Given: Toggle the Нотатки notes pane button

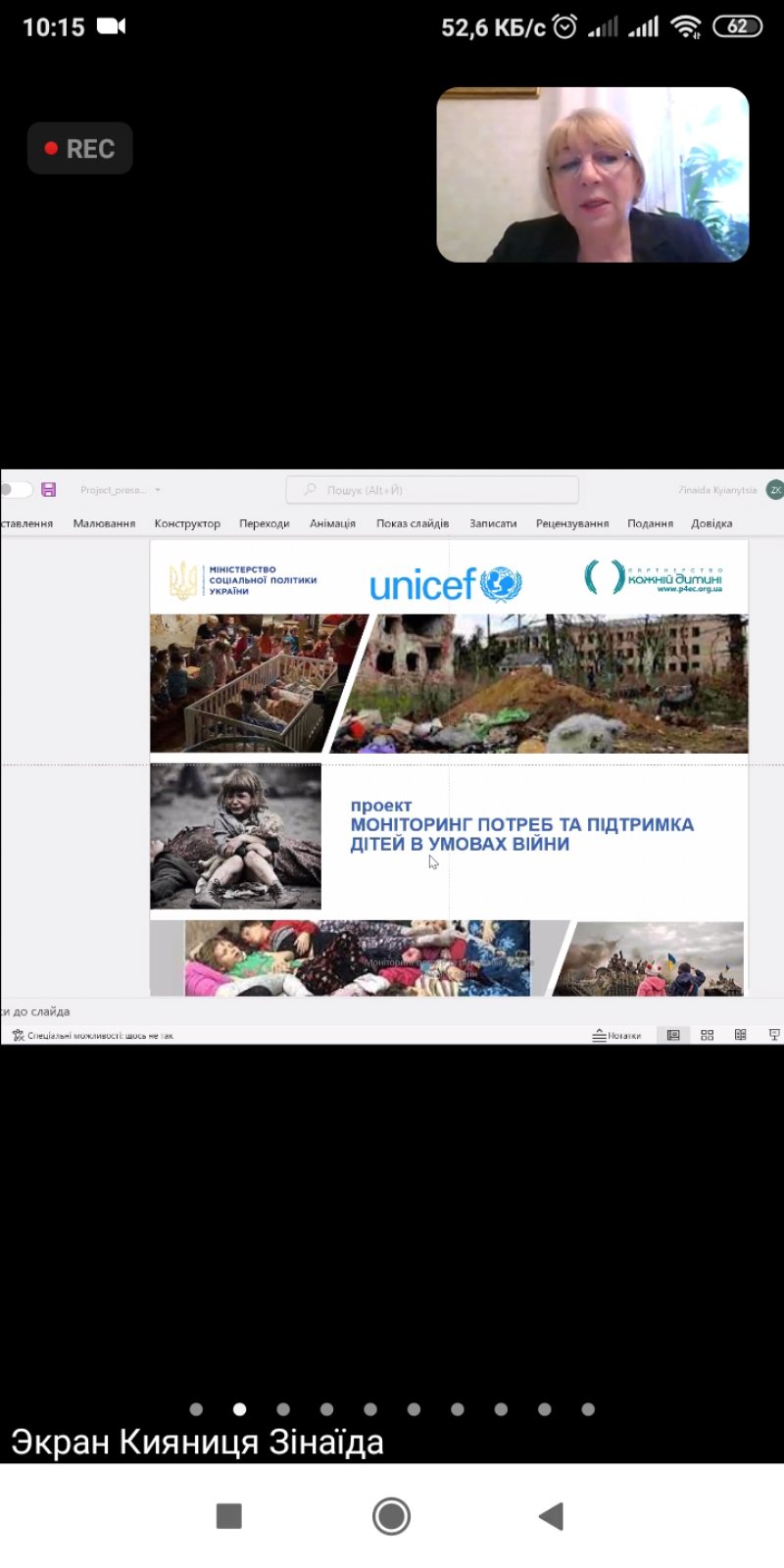Looking at the screenshot, I should pos(616,1035).
